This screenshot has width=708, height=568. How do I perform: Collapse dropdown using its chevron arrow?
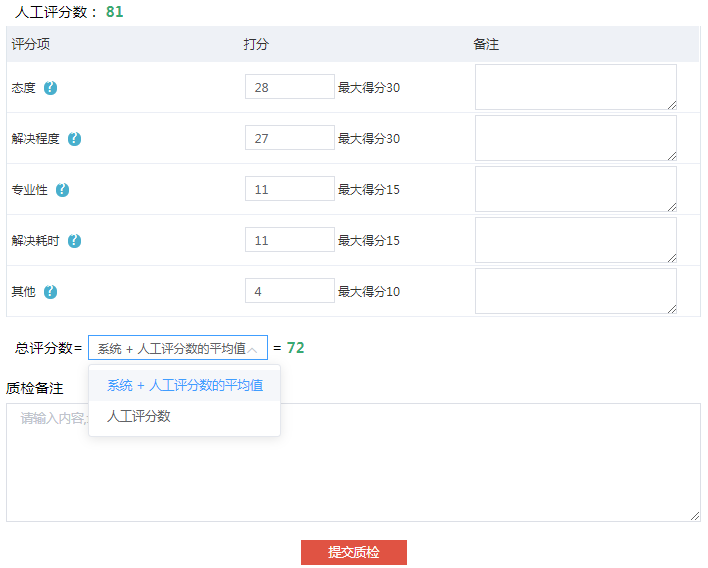click(x=254, y=349)
